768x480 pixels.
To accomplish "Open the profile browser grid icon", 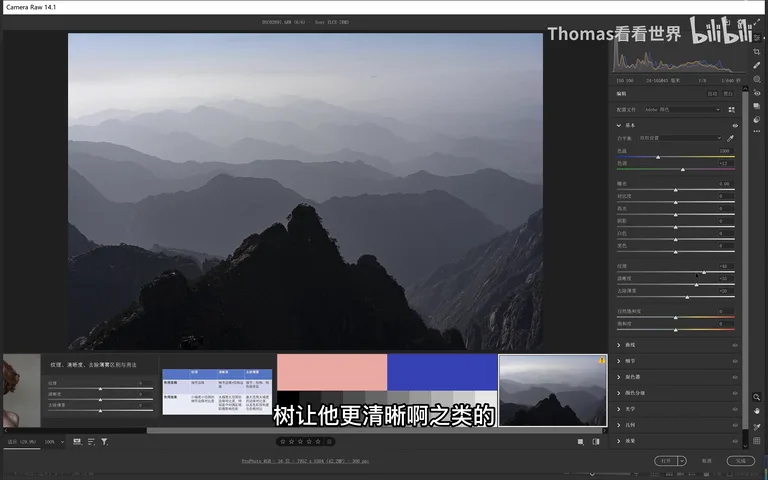I will pos(731,110).
